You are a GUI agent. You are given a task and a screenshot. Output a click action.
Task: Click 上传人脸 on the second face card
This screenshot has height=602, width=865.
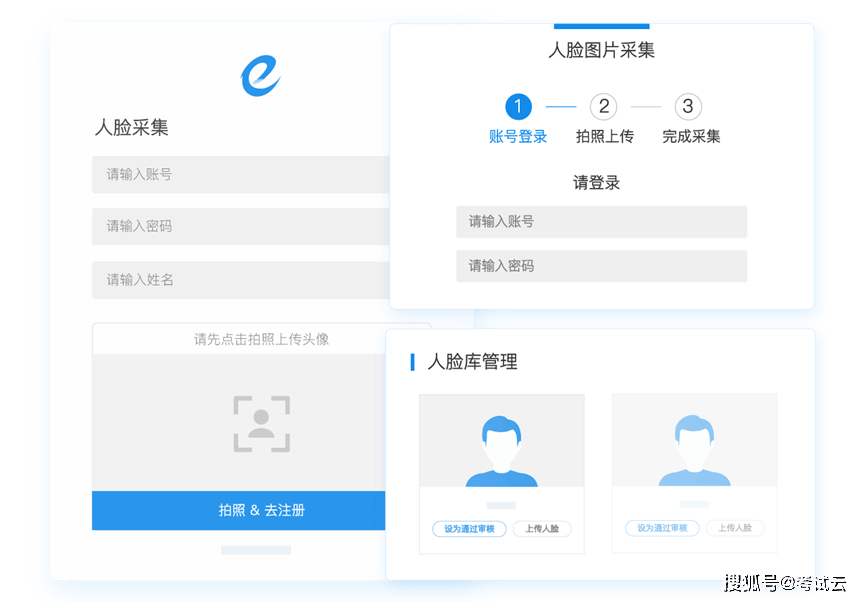[735, 528]
